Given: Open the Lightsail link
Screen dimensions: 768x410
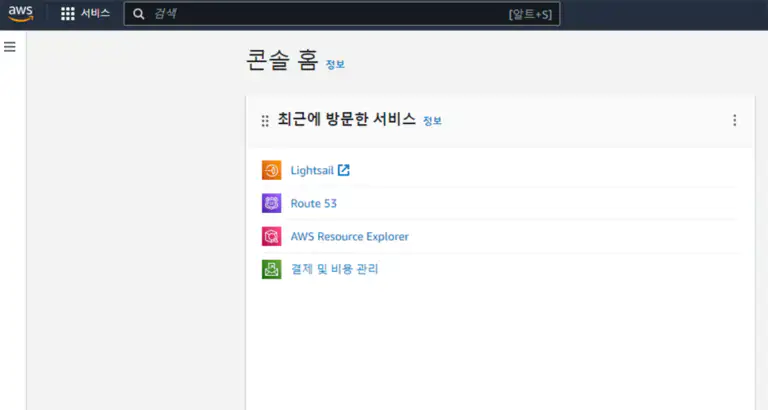Looking at the screenshot, I should 312,170.
